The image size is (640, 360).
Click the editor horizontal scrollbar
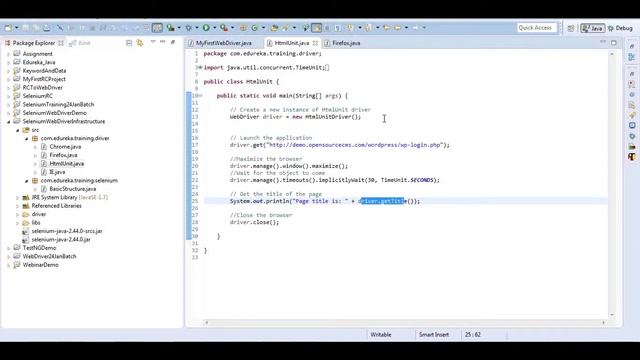click(405, 322)
